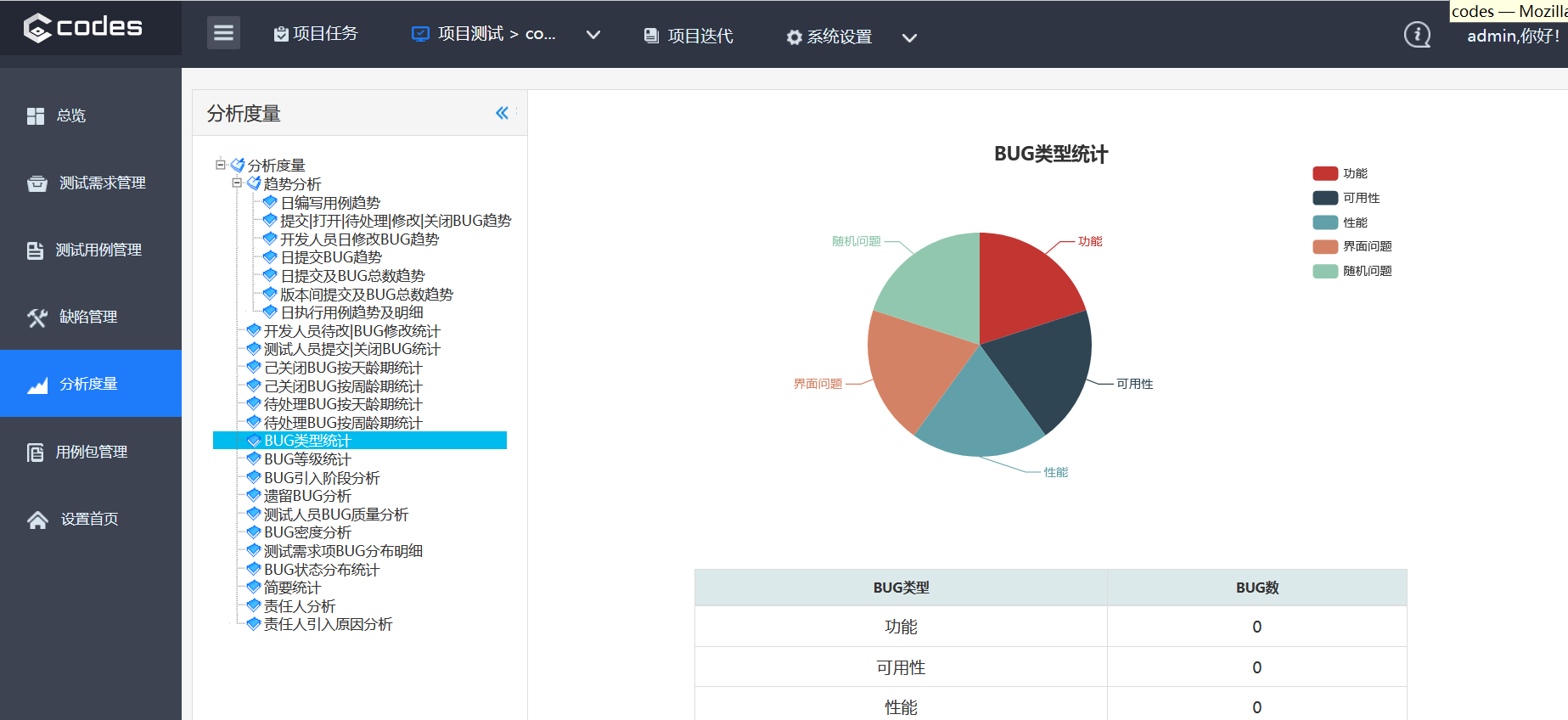The height and width of the screenshot is (720, 1568).
Task: Click the diamond icon beside 遗留BUG分析
Action: 254,495
